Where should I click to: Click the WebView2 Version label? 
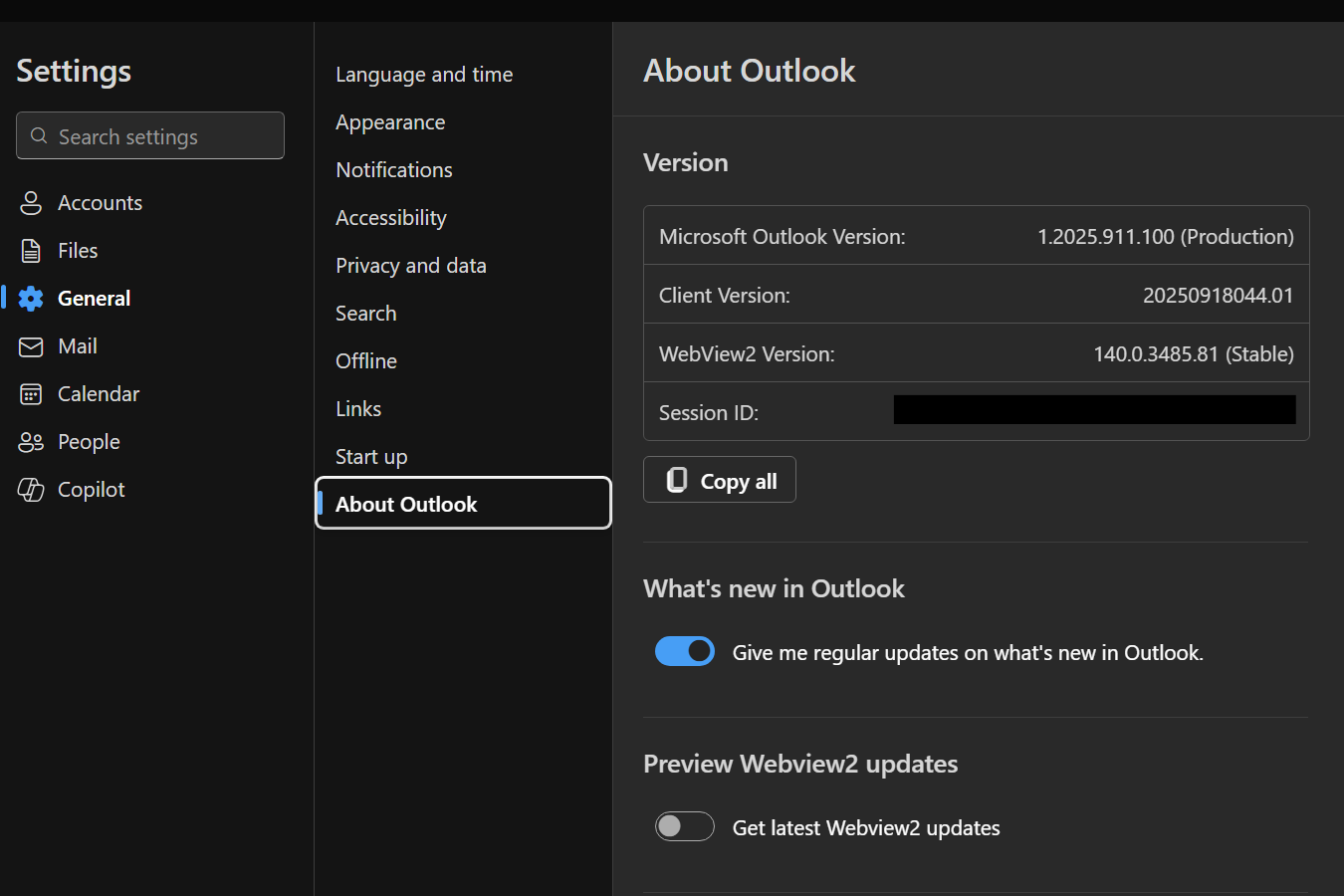(747, 354)
